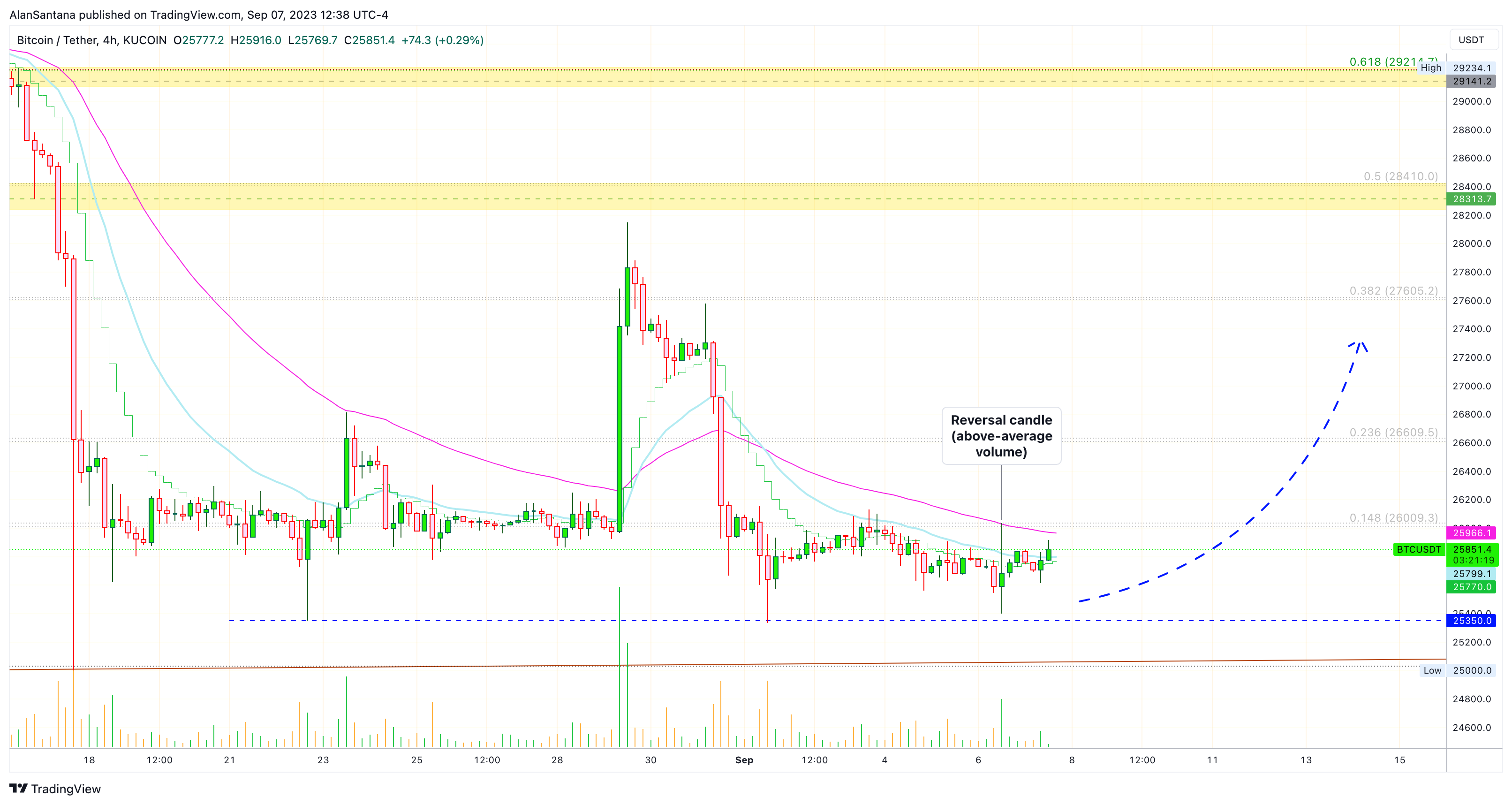The width and height of the screenshot is (1512, 805).
Task: Click the '18' date on the time axis
Action: point(89,760)
